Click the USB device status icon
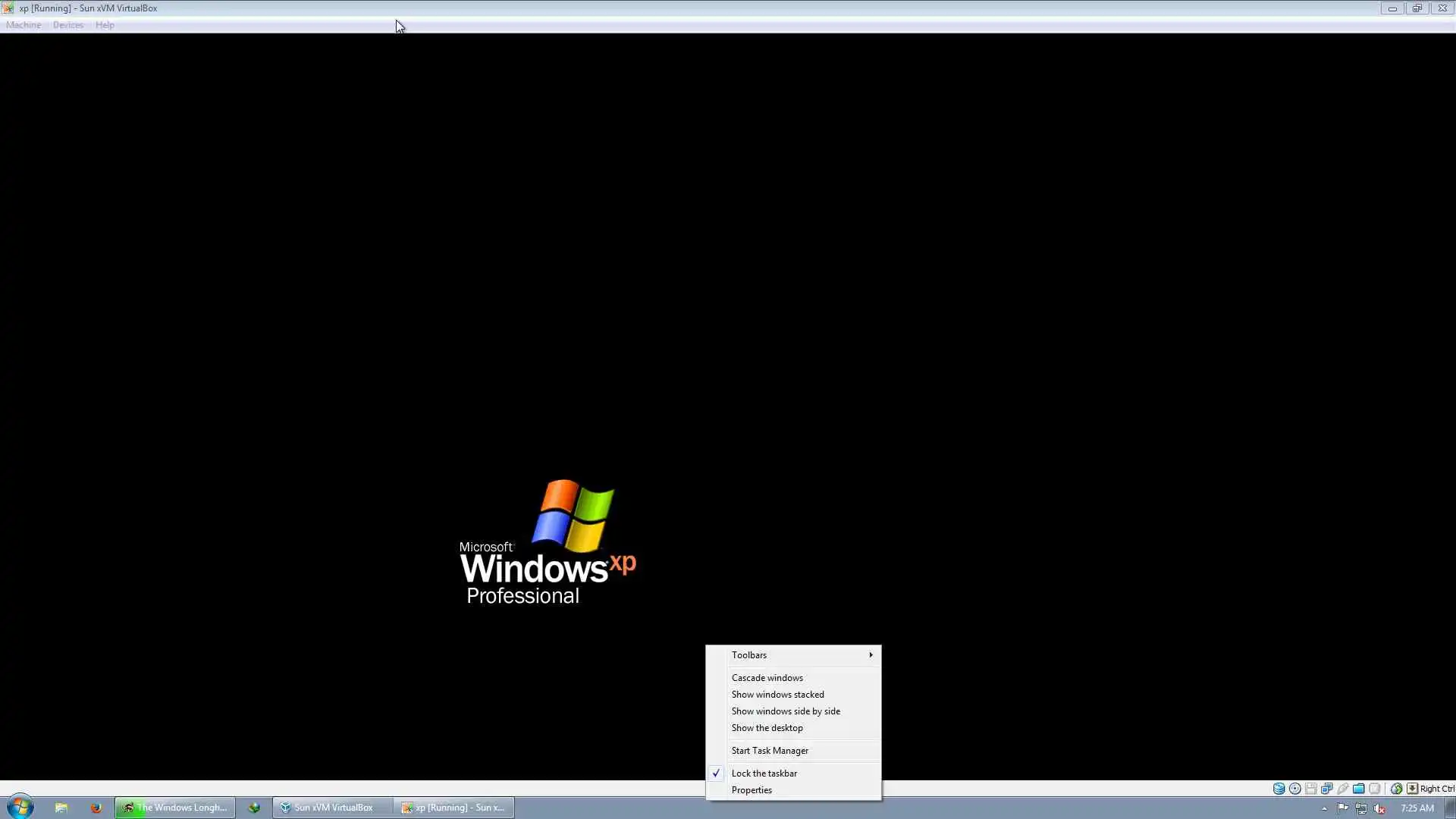1456x819 pixels. (1342, 789)
